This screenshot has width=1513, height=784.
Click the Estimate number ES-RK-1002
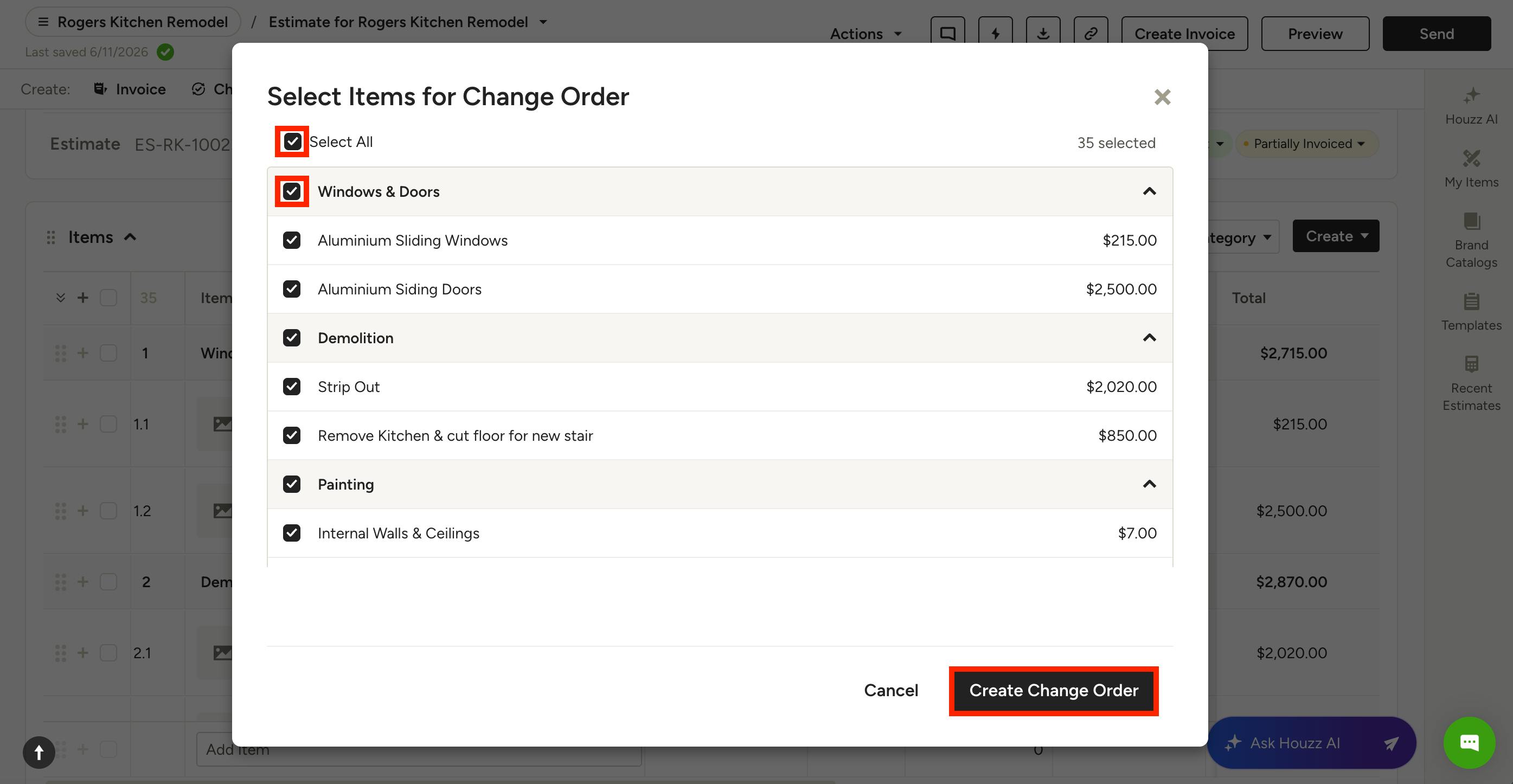[x=182, y=144]
